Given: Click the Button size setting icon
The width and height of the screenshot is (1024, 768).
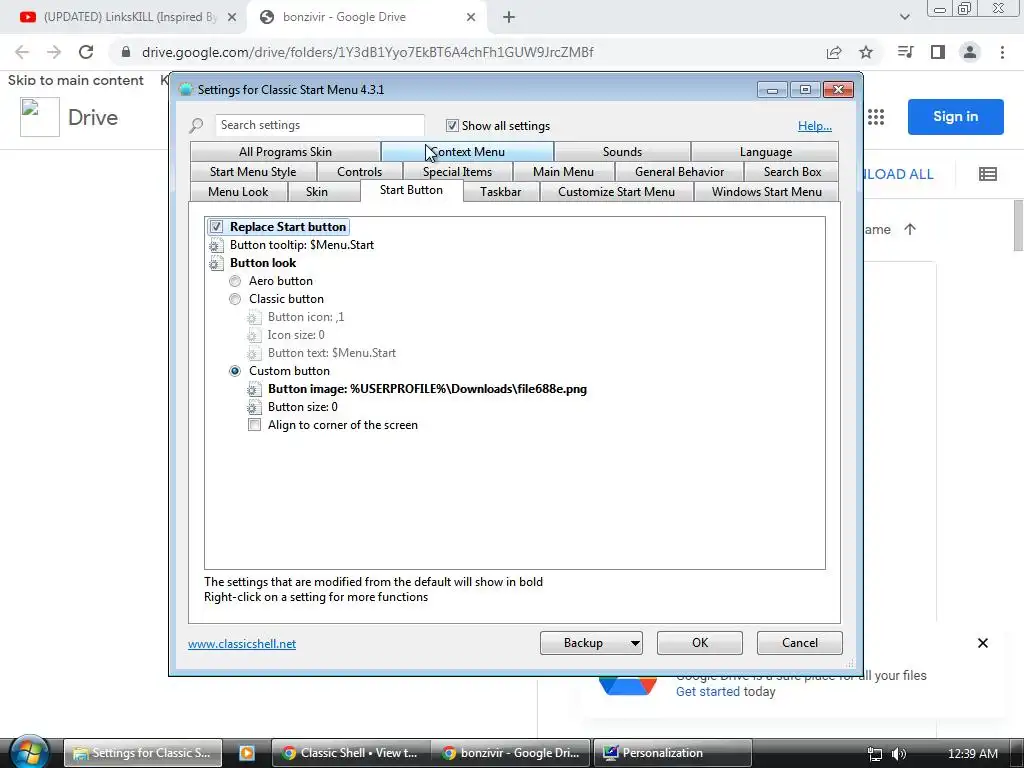Looking at the screenshot, I should 254,408.
